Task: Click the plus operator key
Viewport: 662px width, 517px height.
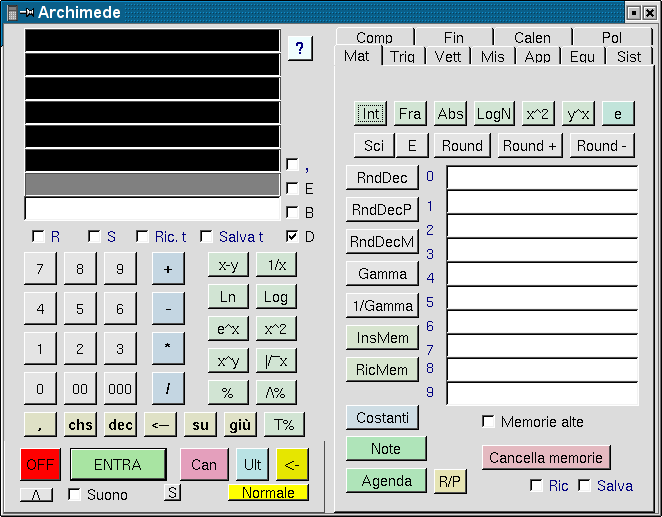Action: [168, 268]
